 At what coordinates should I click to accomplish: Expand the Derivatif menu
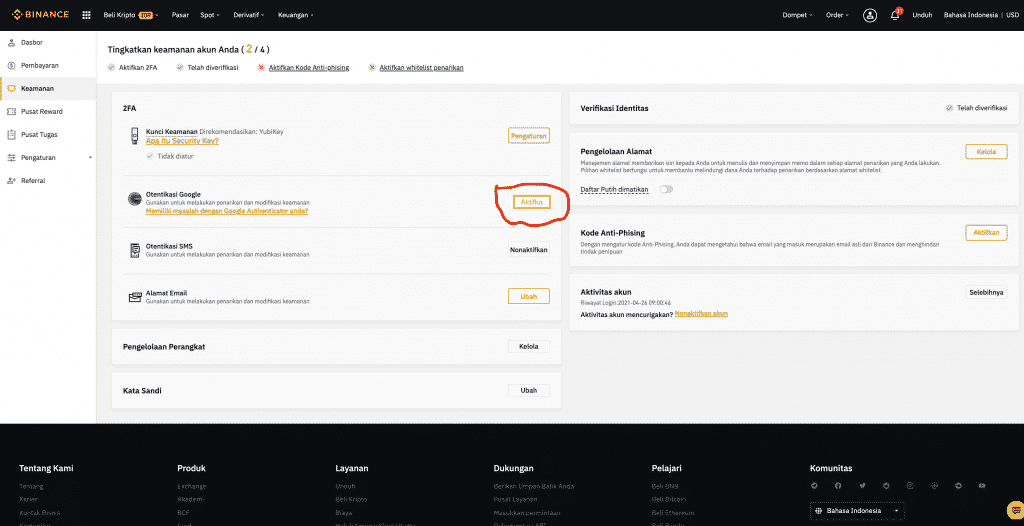click(x=250, y=15)
